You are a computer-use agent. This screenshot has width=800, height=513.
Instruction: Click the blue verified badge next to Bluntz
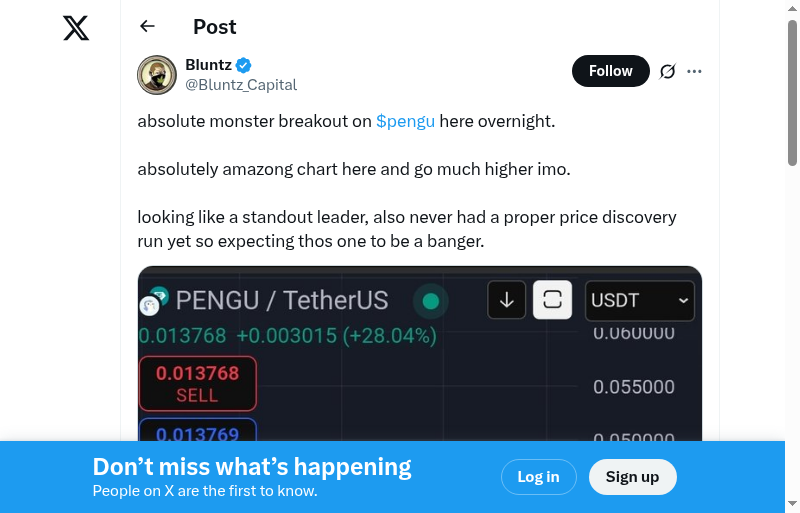click(x=244, y=65)
